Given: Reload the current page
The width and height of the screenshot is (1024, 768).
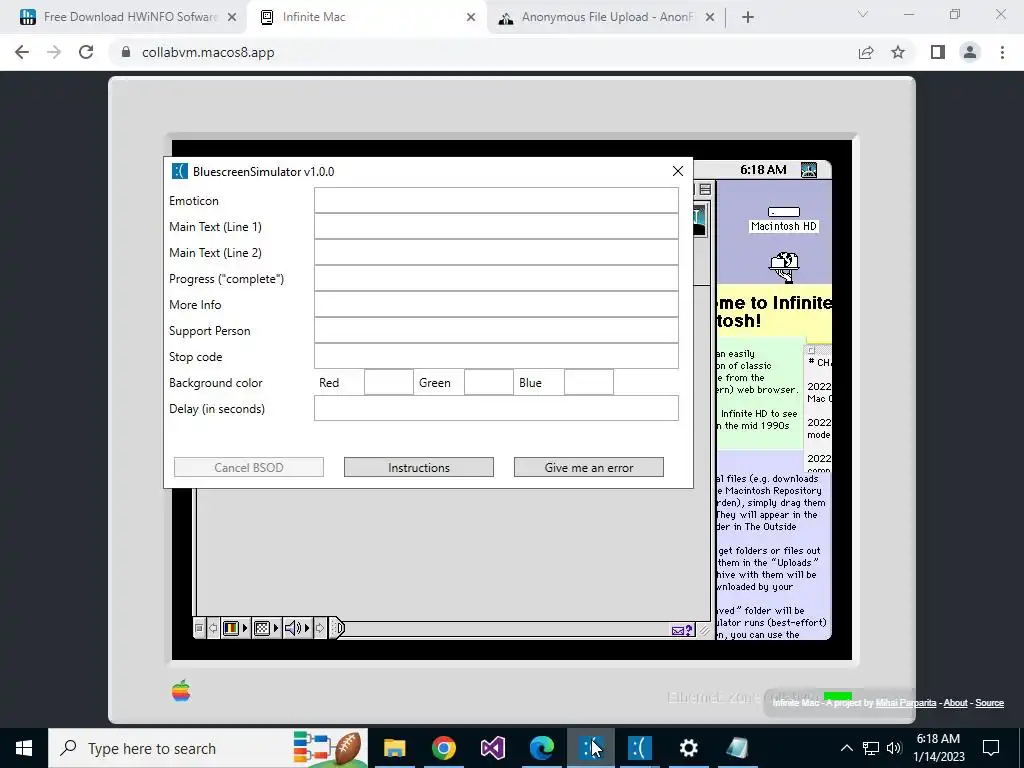Looking at the screenshot, I should coord(86,52).
